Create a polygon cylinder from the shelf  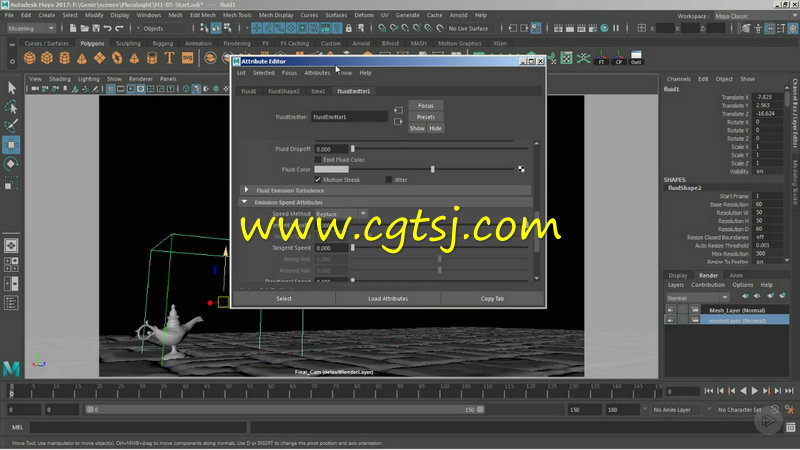(x=64, y=58)
